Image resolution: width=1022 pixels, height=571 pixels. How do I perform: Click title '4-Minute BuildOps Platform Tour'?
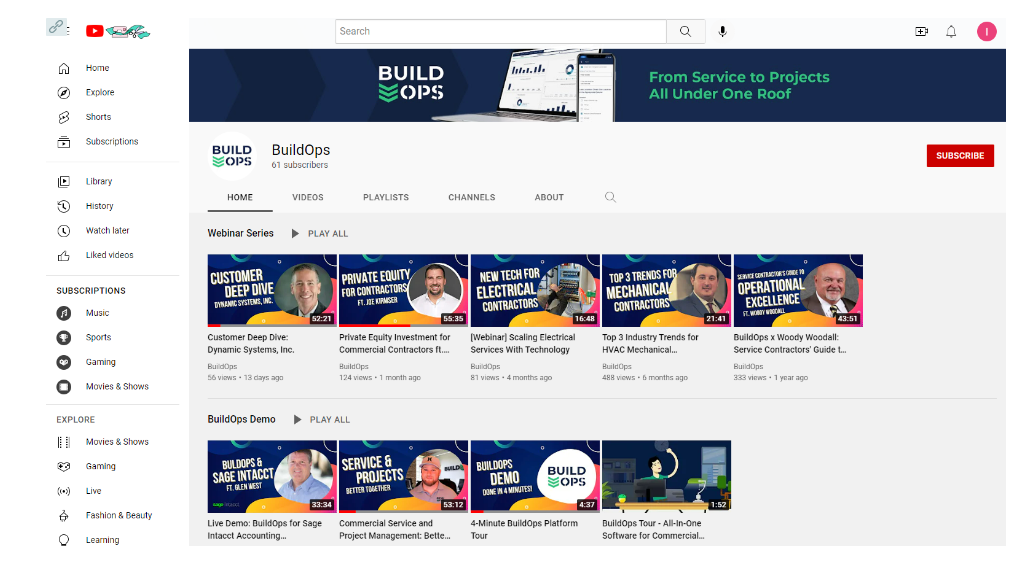pos(524,529)
